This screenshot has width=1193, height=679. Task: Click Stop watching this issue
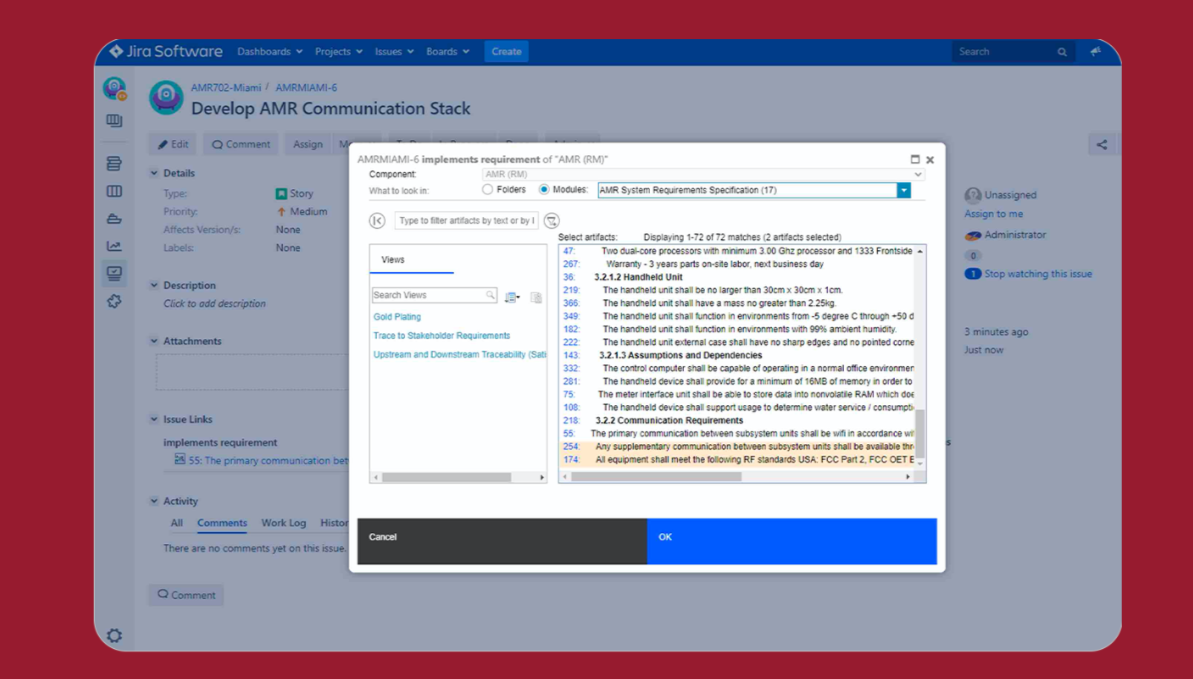point(1038,274)
